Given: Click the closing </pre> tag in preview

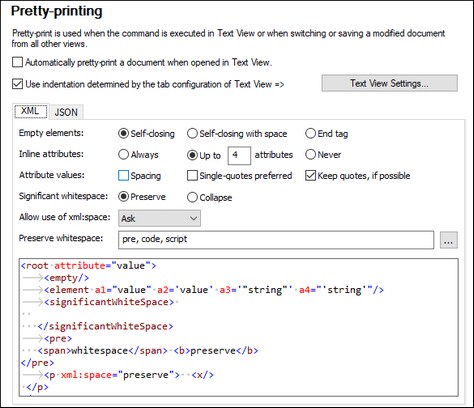Looking at the screenshot, I should pos(37,363).
